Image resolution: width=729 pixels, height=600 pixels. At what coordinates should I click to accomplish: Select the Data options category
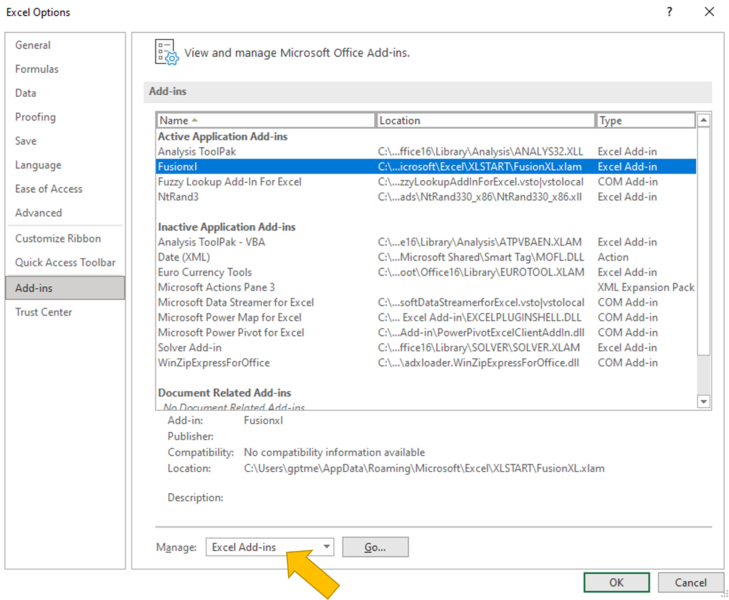point(26,93)
